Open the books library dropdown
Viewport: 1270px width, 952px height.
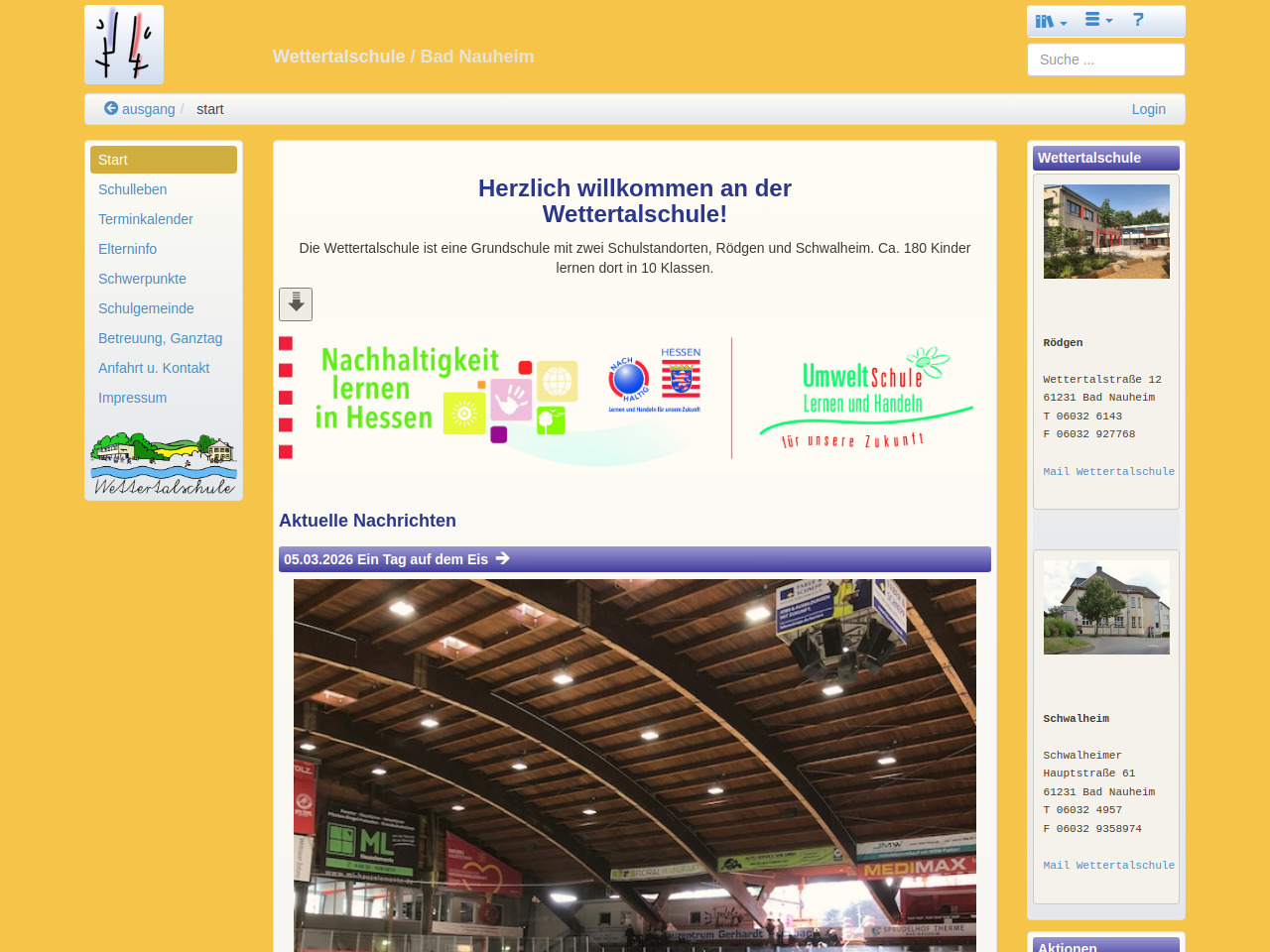pyautogui.click(x=1051, y=21)
